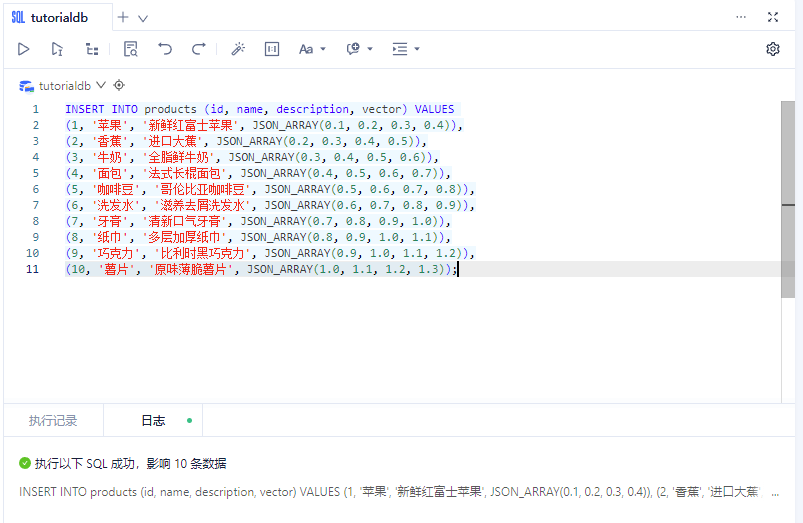Click line number 1 in the gutter
The width and height of the screenshot is (803, 523).
click(x=35, y=109)
